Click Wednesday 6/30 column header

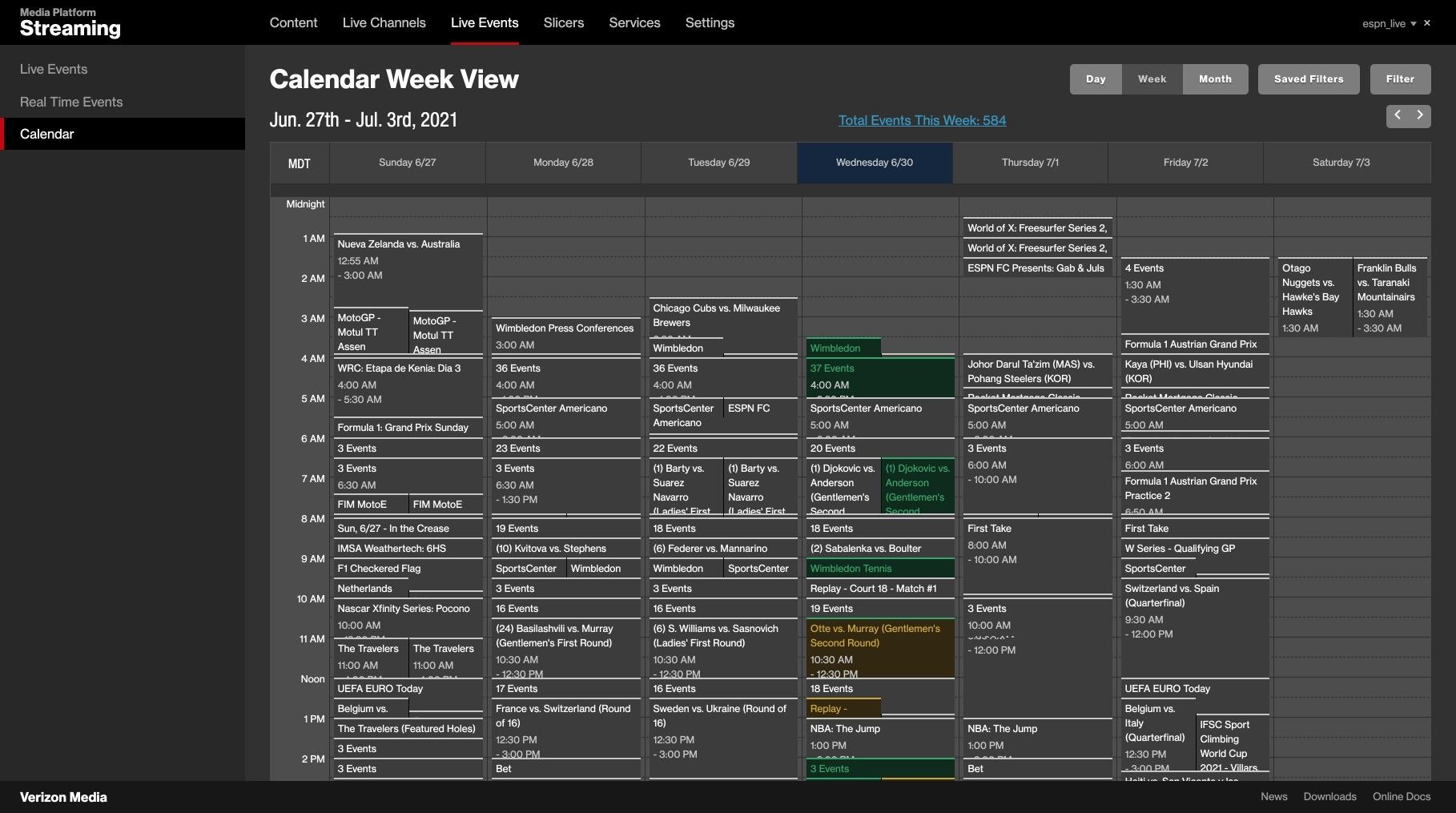(875, 163)
